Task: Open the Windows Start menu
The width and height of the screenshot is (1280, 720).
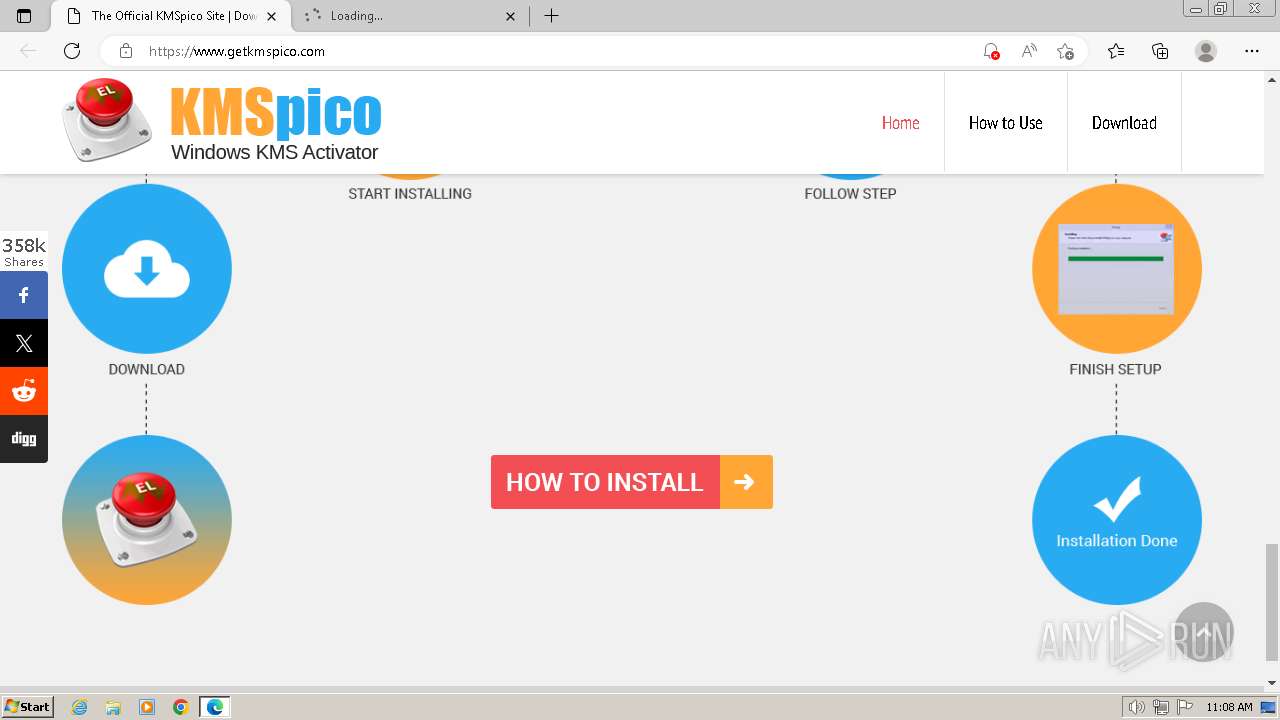Action: [27, 707]
